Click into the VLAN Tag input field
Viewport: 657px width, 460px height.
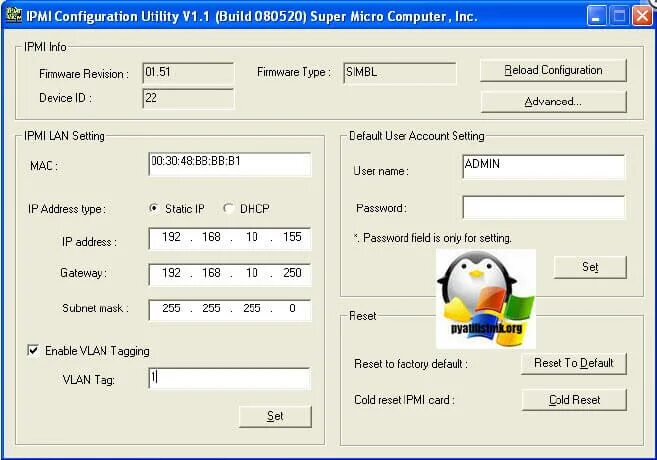[x=230, y=378]
